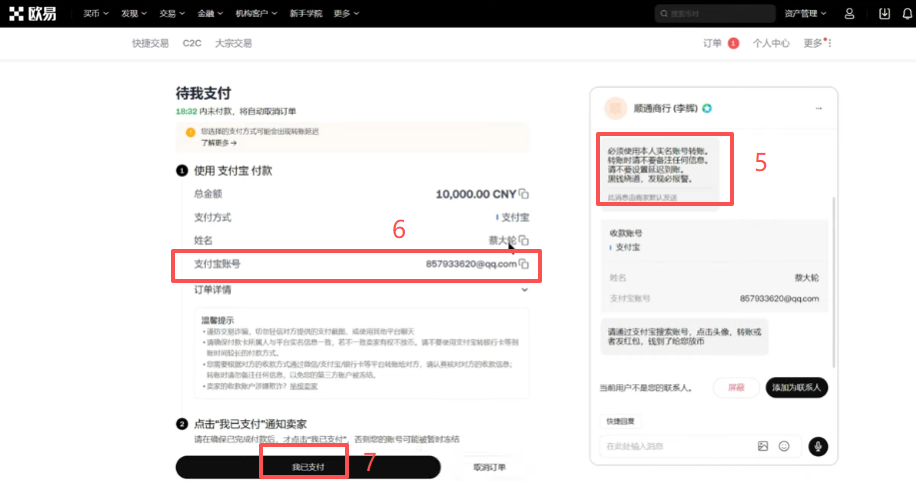This screenshot has height=482, width=916.
Task: Click the 我已支付 button
Action: (308, 467)
